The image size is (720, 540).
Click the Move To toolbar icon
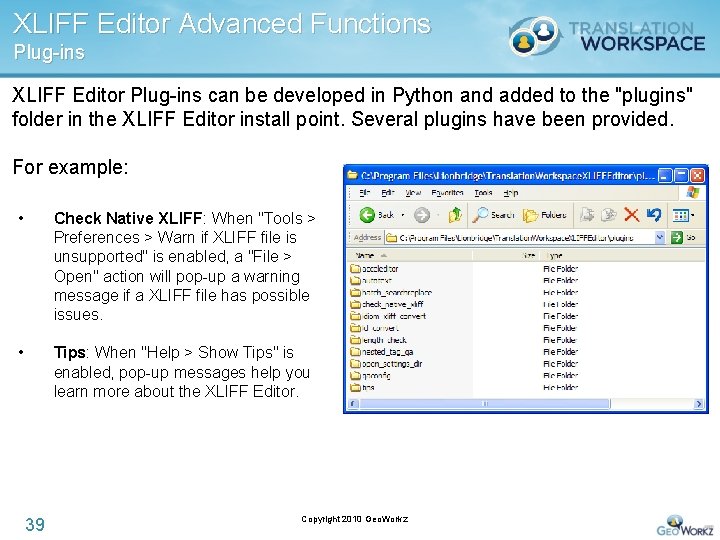[x=586, y=214]
